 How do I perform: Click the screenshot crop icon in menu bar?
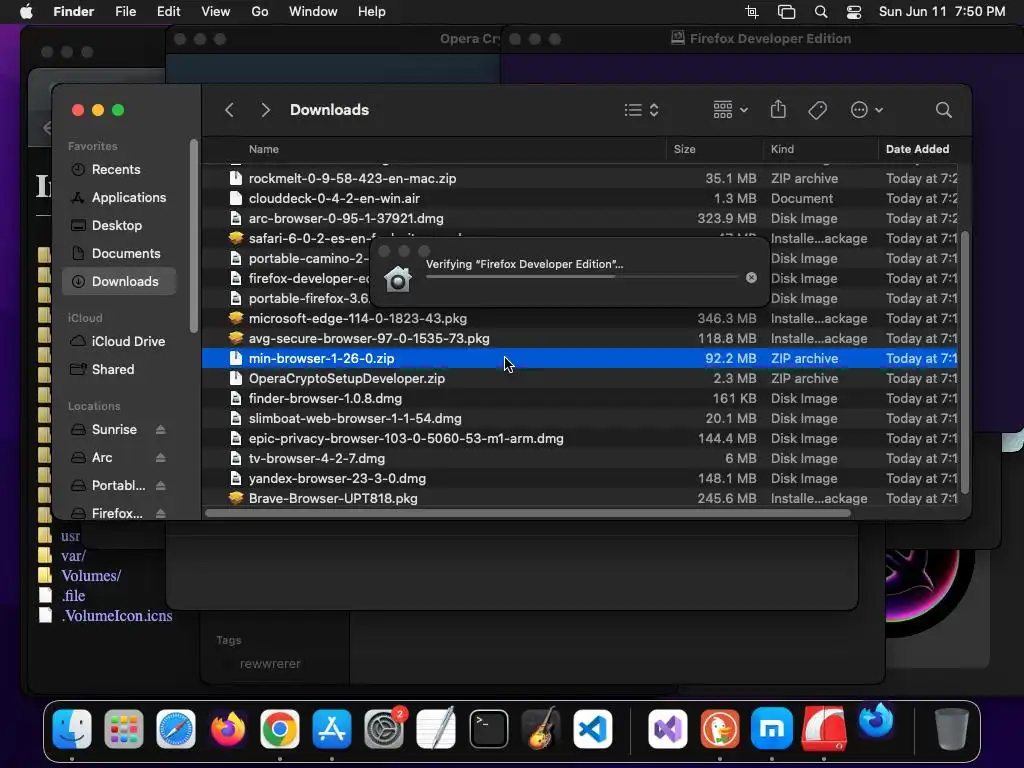(x=752, y=12)
